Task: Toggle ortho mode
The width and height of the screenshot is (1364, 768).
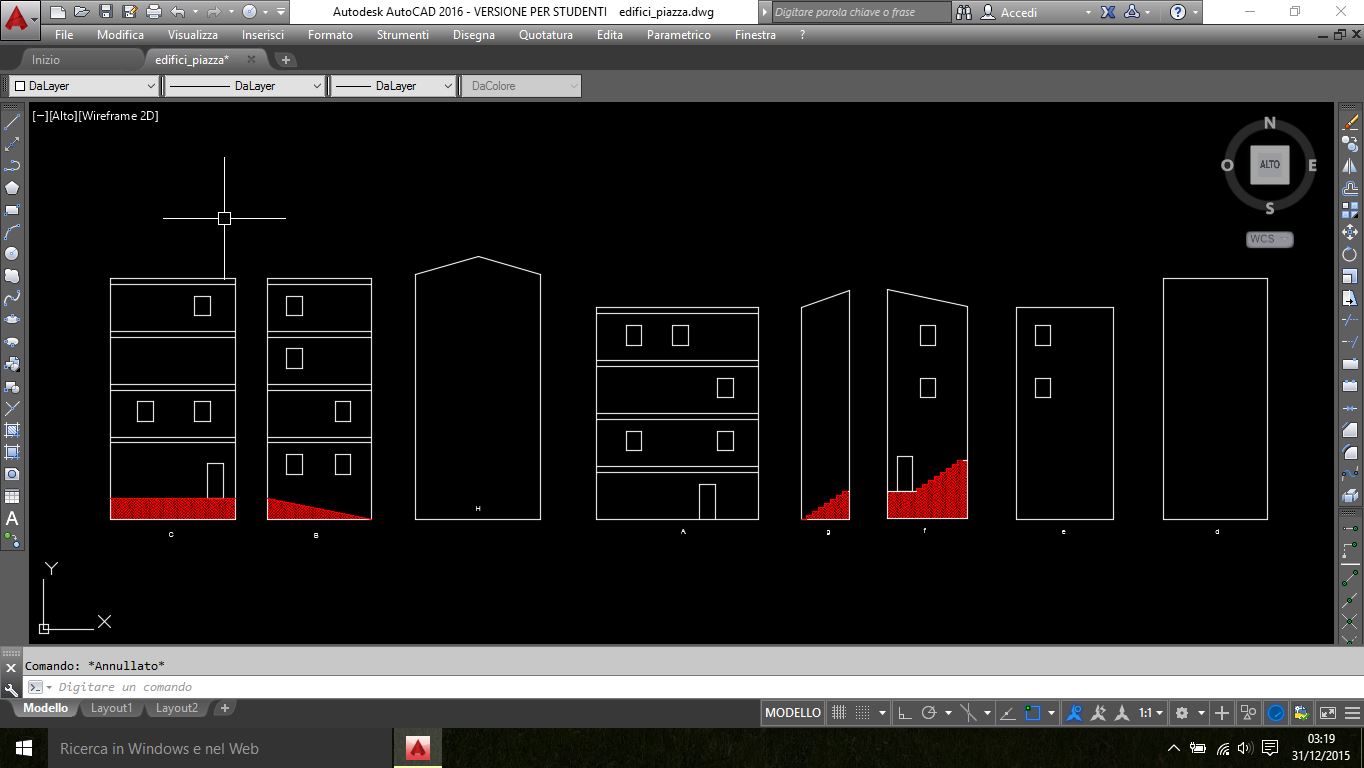Action: coord(905,713)
